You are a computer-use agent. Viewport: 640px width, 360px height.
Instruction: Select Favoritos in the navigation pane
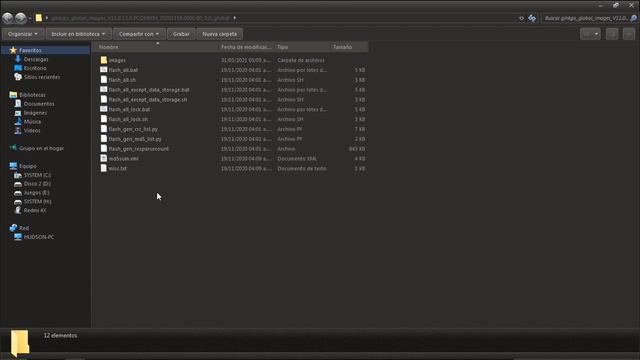[30, 50]
